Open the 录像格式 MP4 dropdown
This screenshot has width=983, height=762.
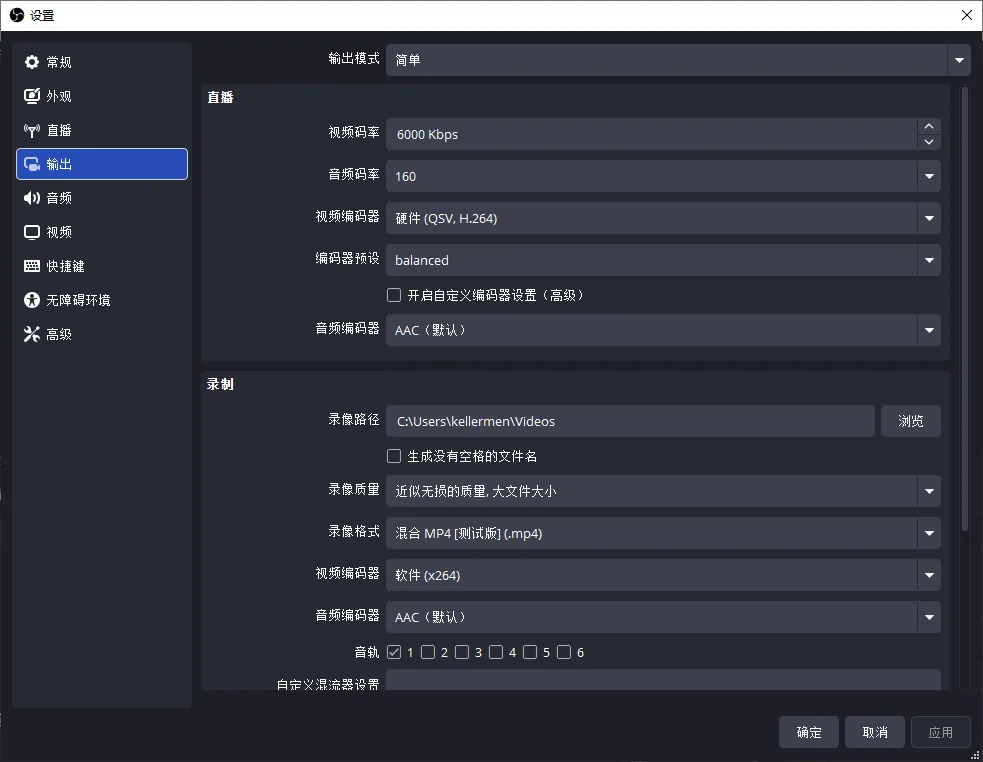tap(930, 533)
